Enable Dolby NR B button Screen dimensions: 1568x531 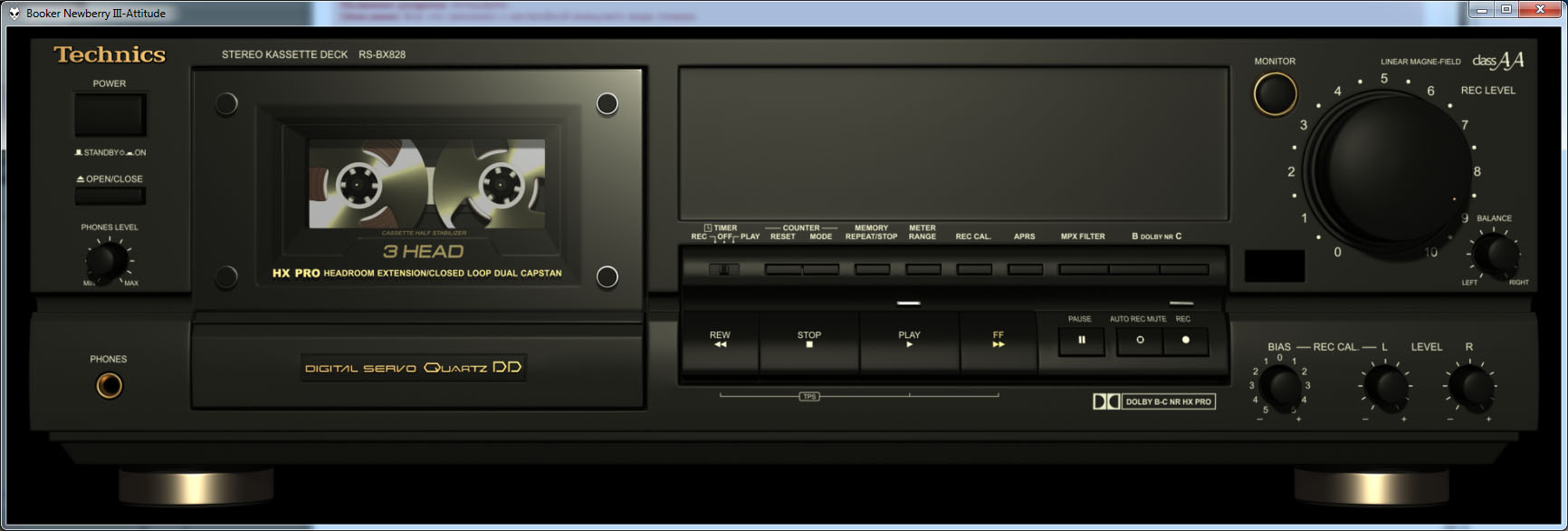point(1134,269)
